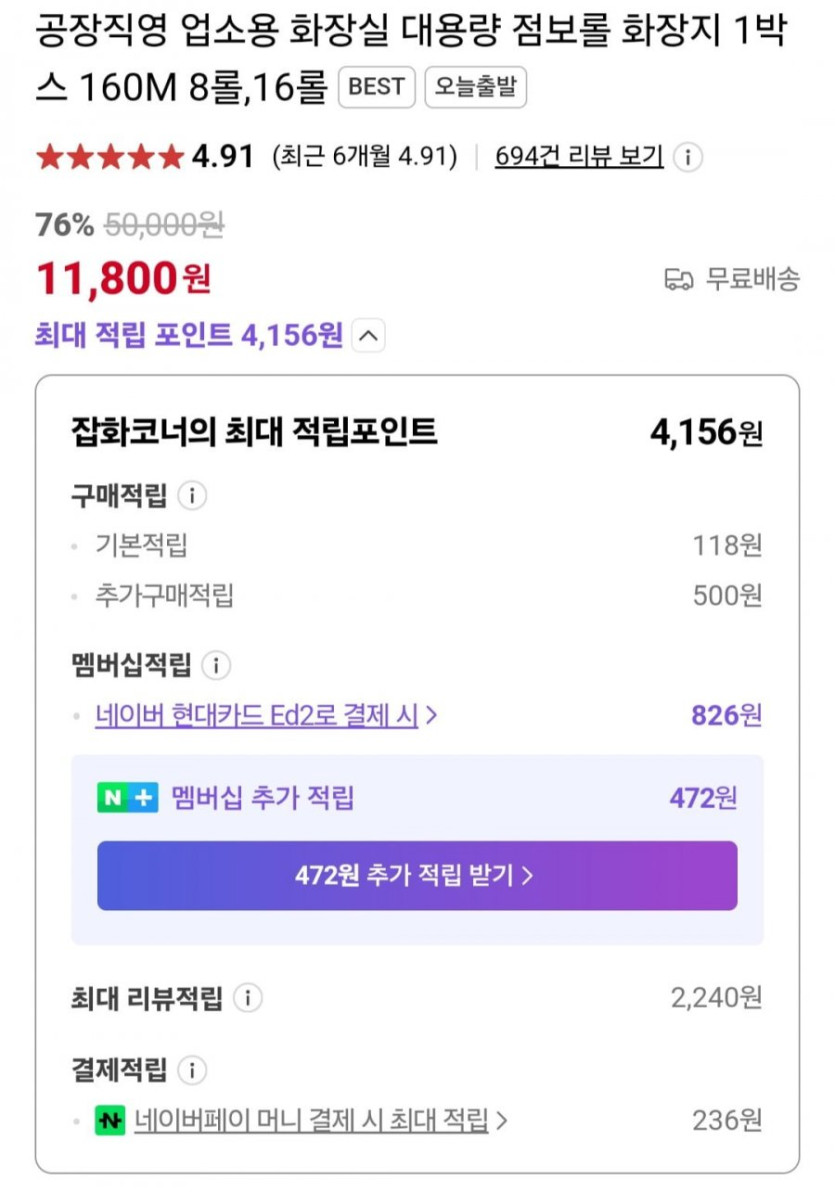835x1192 pixels.
Task: Click the BEST badge
Action: [x=376, y=88]
